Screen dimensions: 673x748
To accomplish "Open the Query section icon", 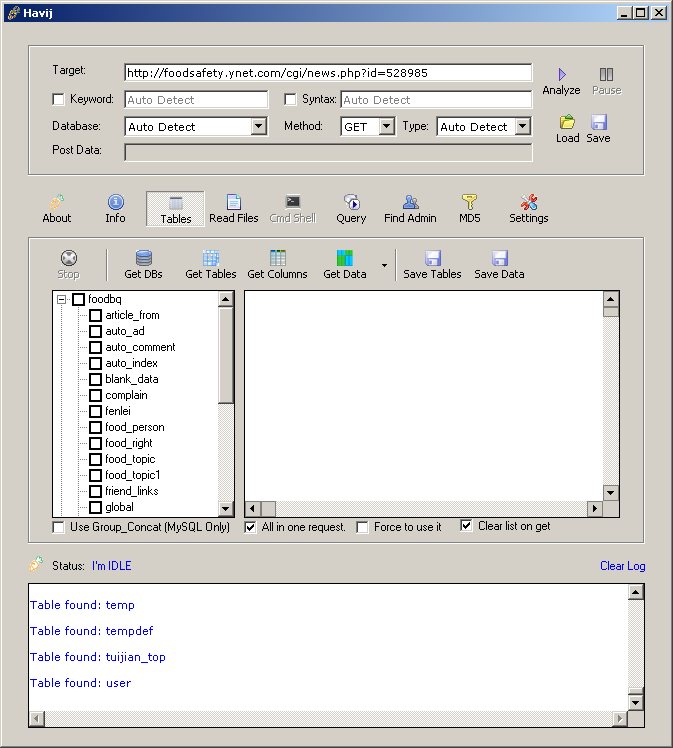I will (352, 202).
